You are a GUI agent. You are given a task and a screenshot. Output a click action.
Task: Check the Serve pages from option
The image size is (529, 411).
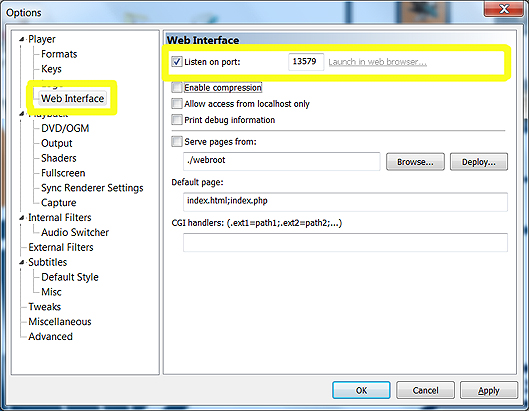tap(177, 141)
